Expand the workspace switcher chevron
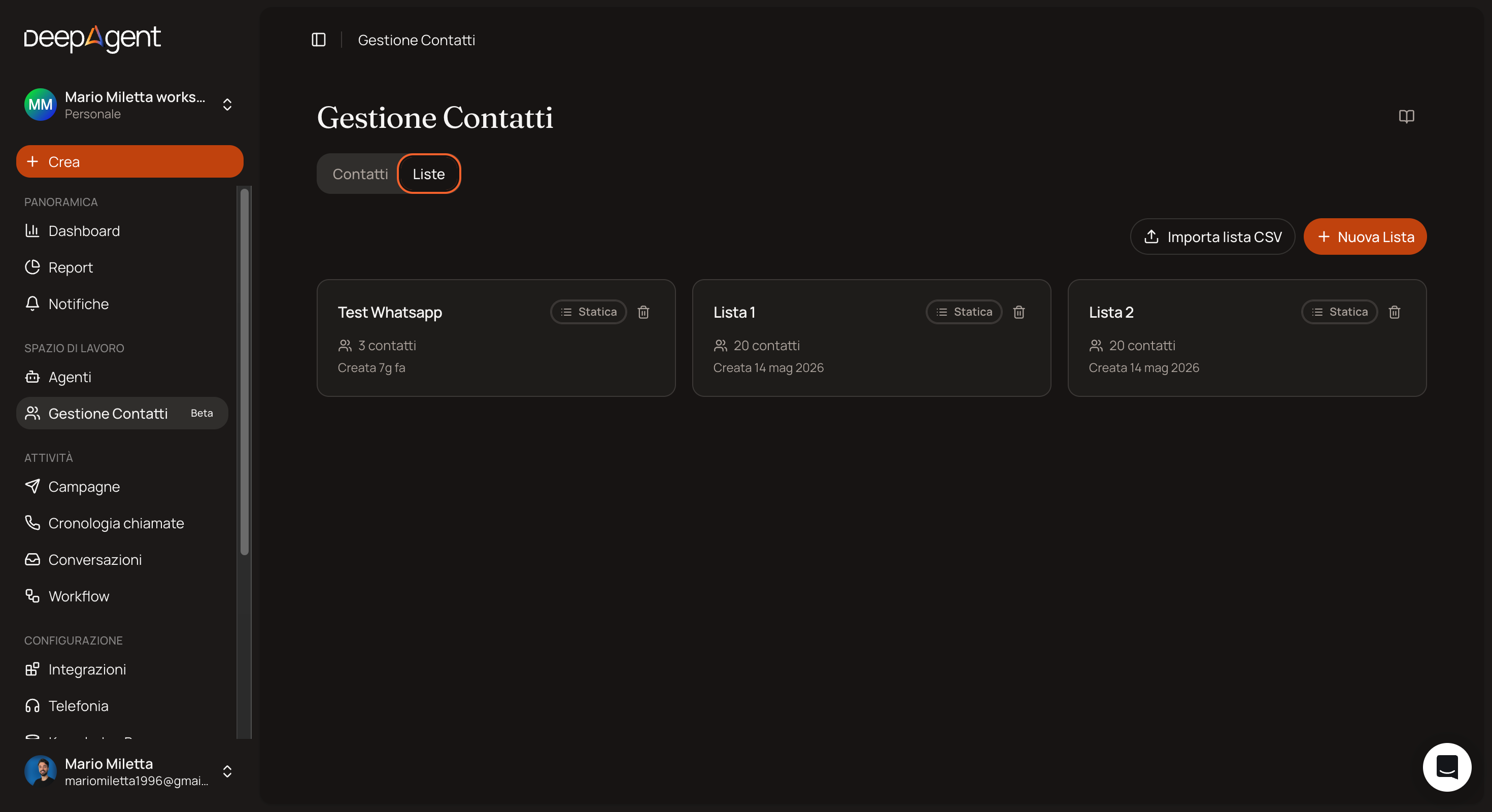1492x812 pixels. 227,105
